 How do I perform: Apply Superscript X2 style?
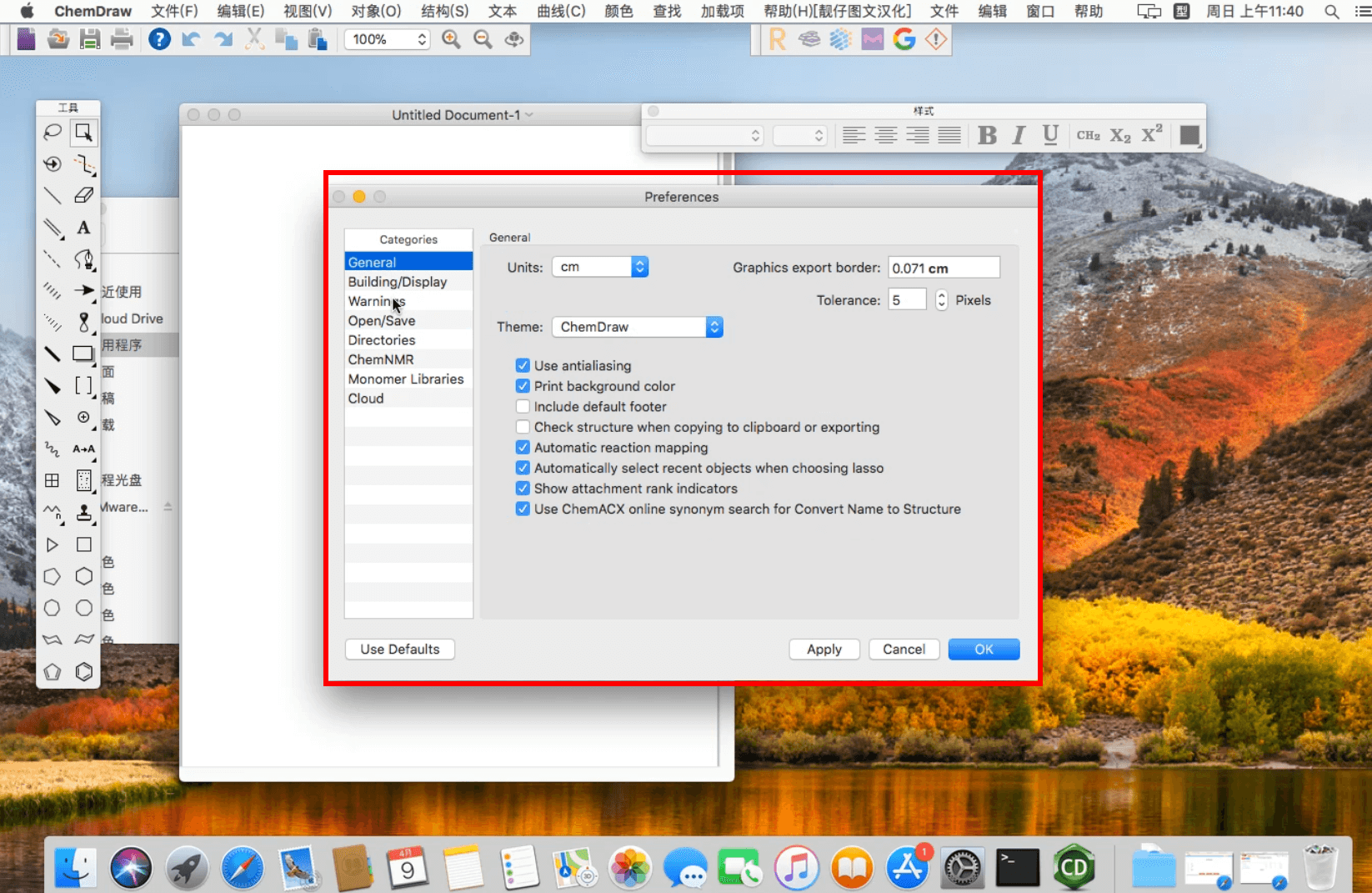pyautogui.click(x=1152, y=134)
